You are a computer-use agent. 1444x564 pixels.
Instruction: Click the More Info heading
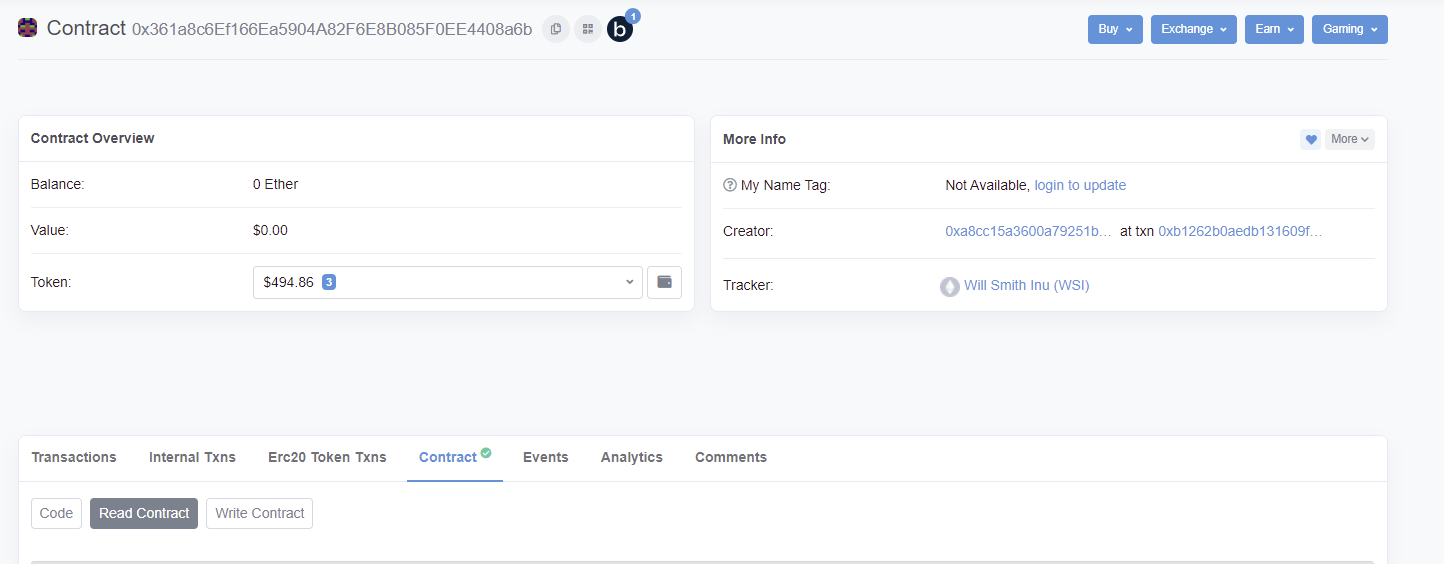pyautogui.click(x=754, y=139)
